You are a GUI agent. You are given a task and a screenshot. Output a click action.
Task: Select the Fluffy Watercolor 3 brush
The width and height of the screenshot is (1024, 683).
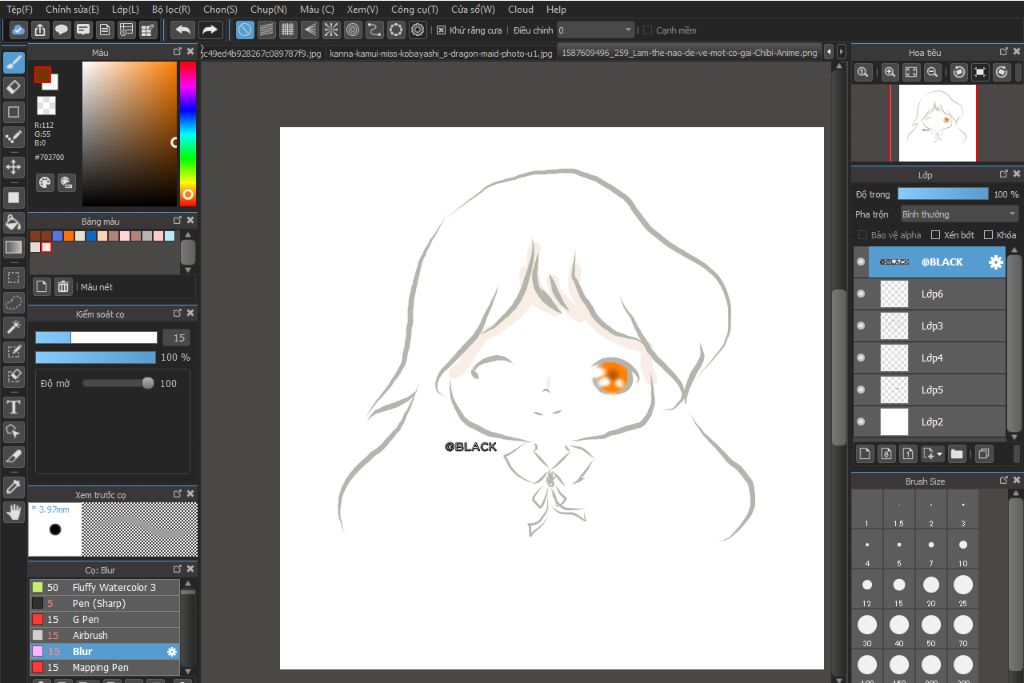pos(104,587)
